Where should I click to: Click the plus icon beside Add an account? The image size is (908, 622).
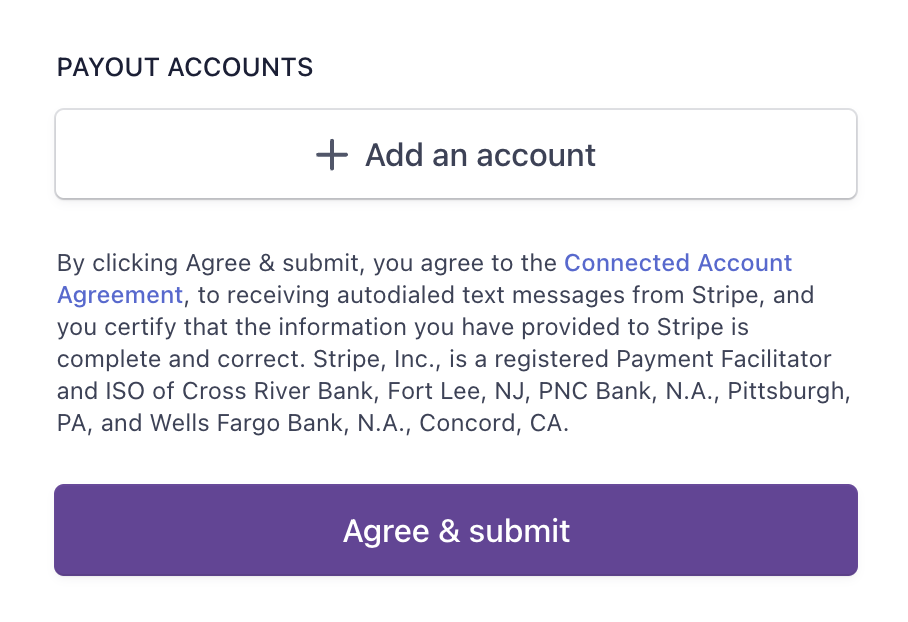(331, 155)
